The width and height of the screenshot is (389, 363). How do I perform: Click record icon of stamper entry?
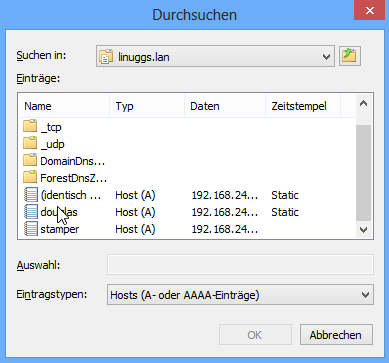click(x=31, y=229)
